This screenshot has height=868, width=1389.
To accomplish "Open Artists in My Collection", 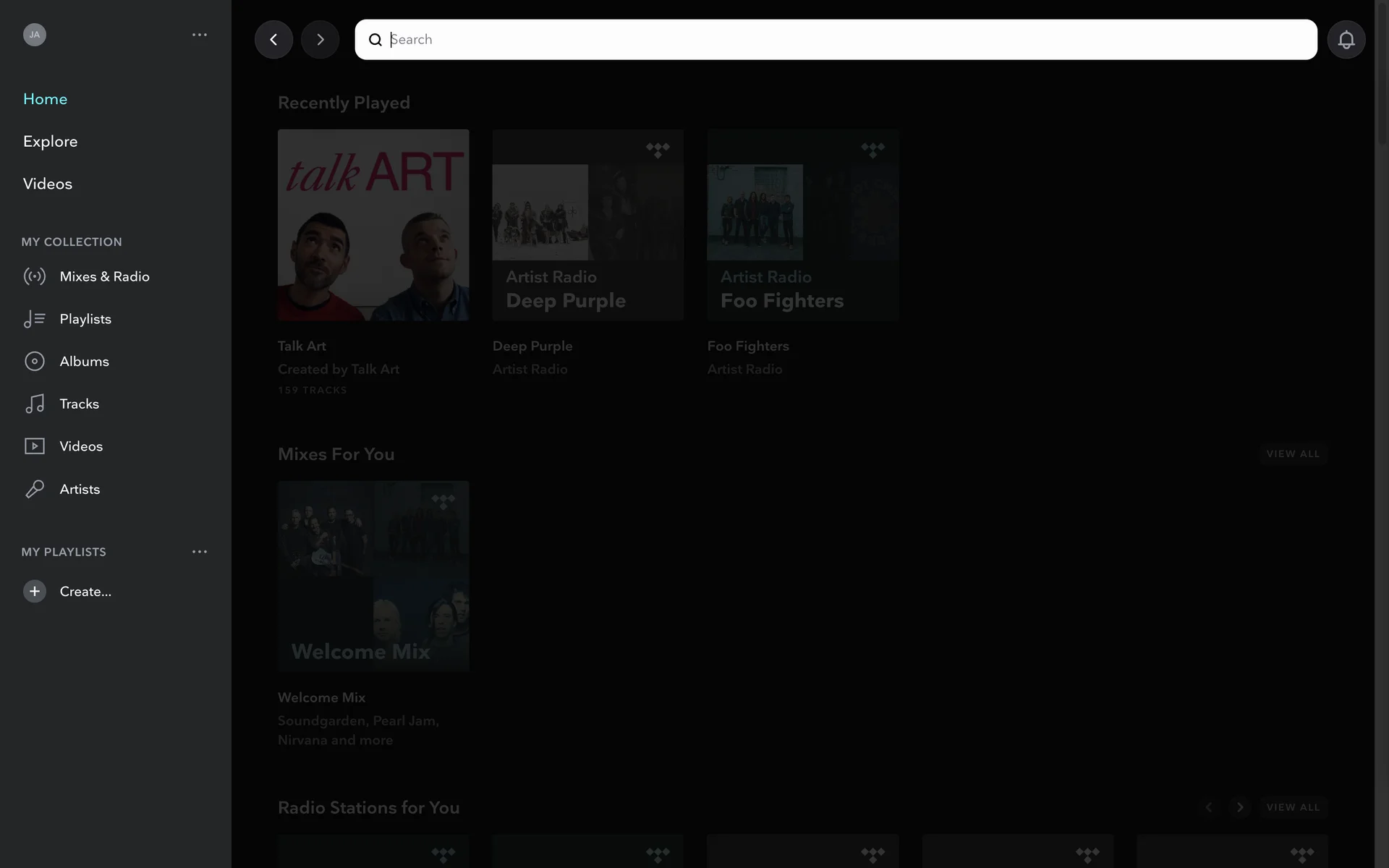I will [80, 489].
